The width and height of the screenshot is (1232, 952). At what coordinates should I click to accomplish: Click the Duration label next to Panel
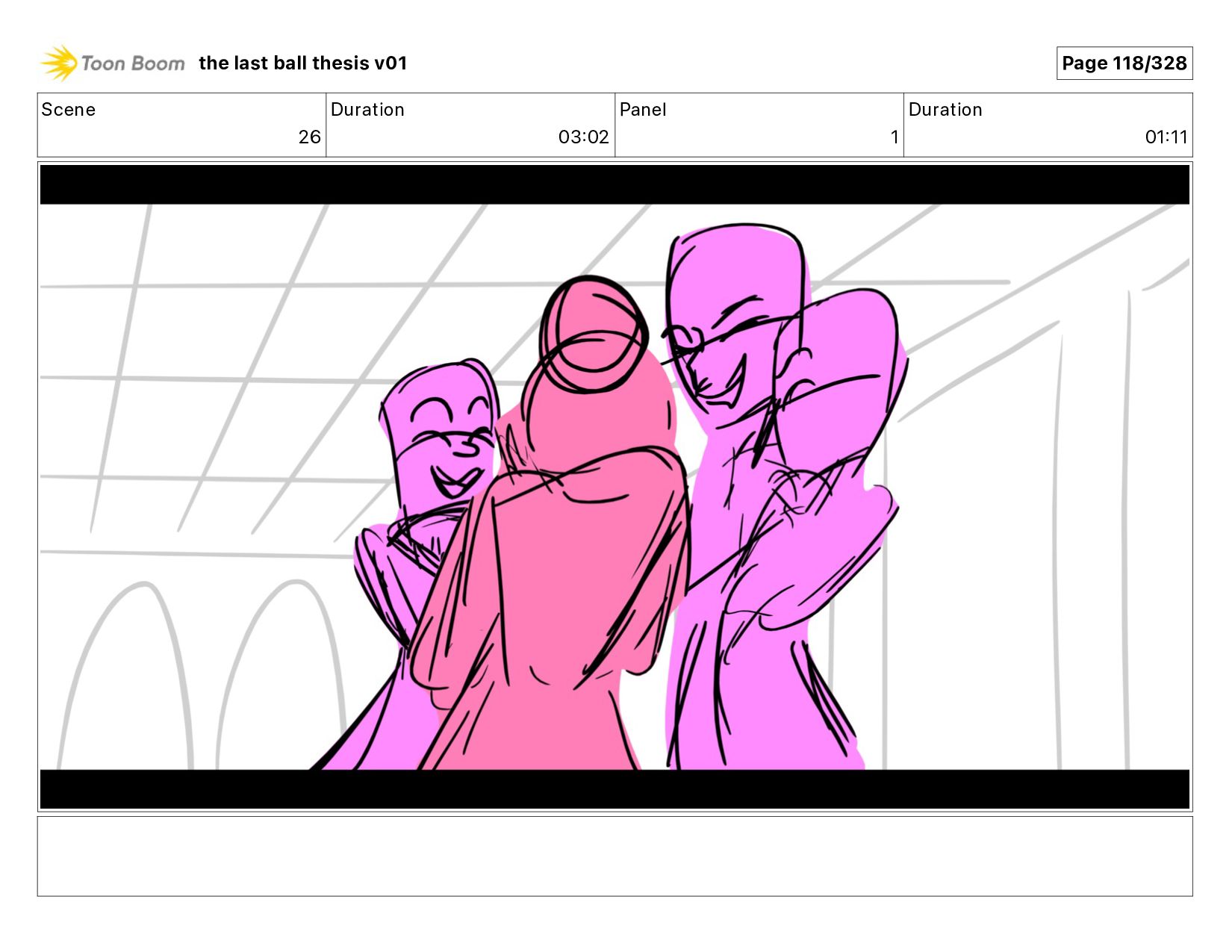(x=945, y=110)
